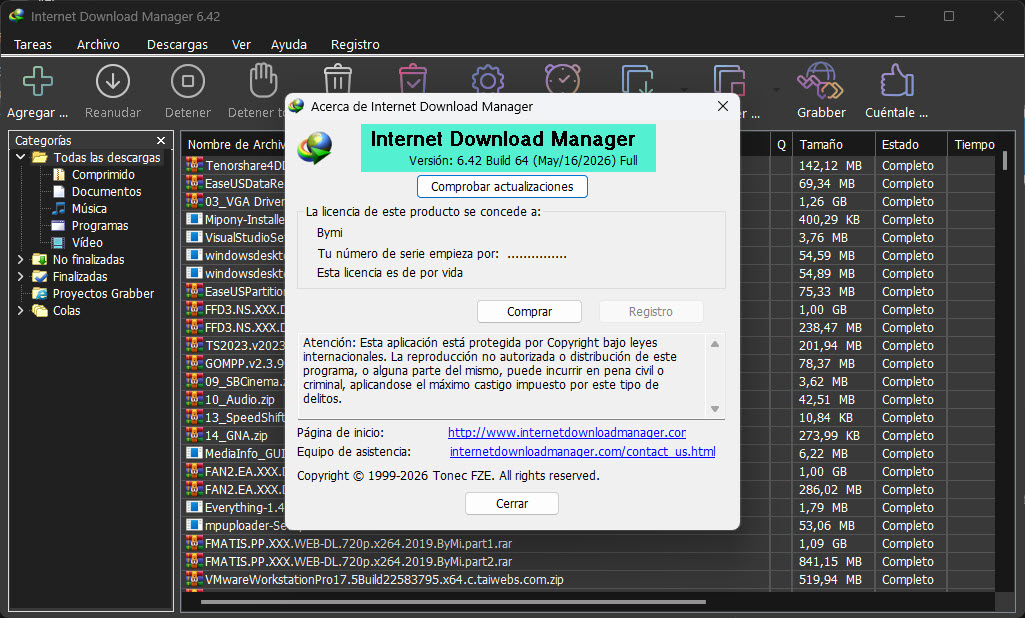Select the 14_GNA.zip file row
This screenshot has height=618, width=1025.
tap(236, 435)
